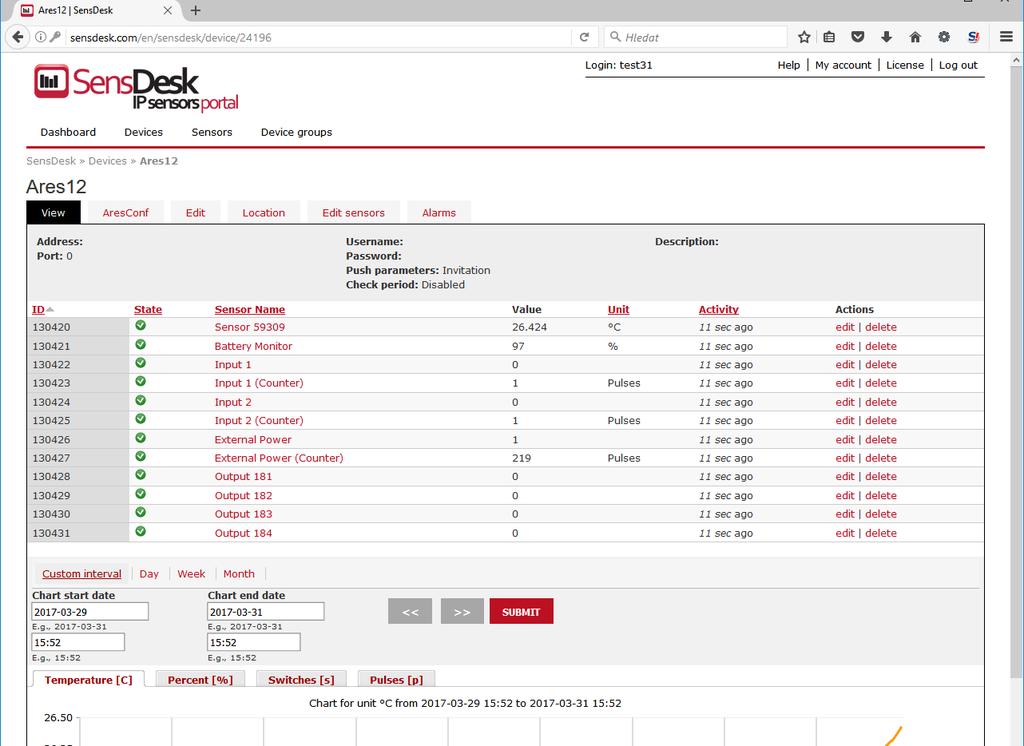Click the chart end time field
Screen dimensions: 1024x746
click(x=253, y=642)
